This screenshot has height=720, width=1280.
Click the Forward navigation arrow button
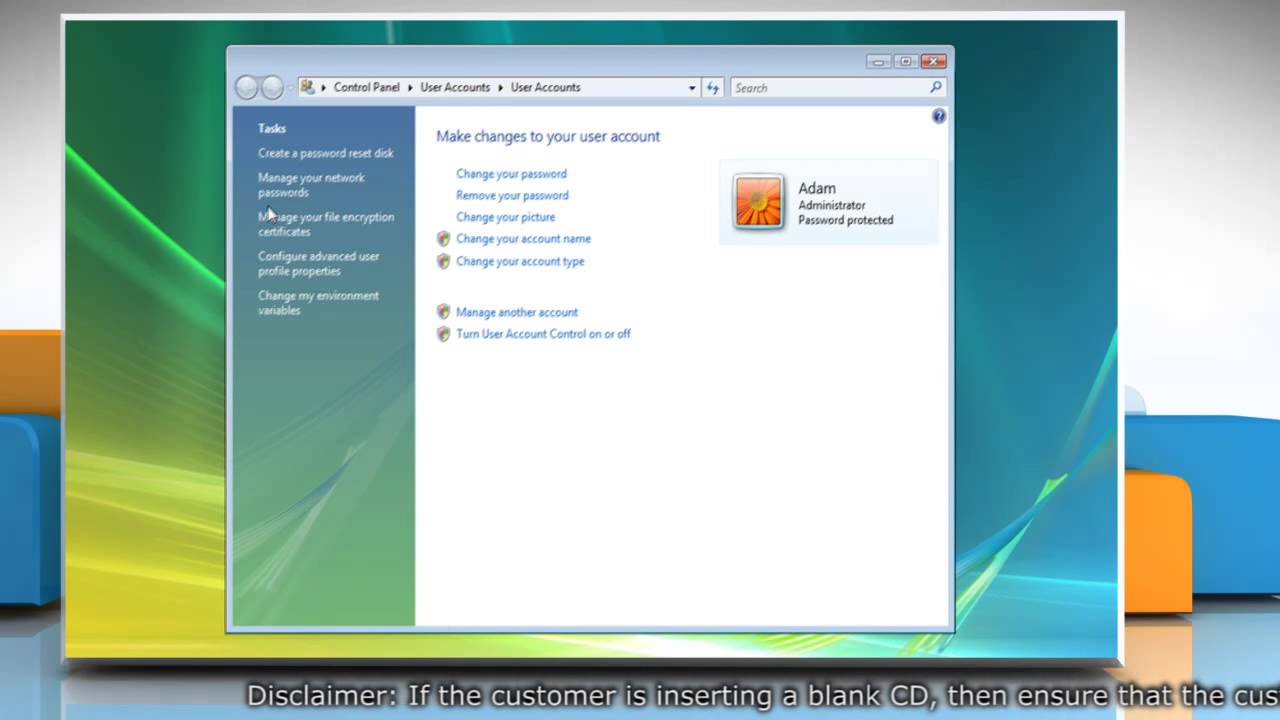click(272, 88)
